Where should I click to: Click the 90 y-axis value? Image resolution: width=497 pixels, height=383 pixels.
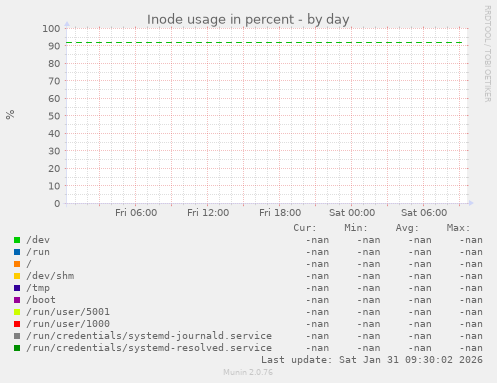point(54,46)
